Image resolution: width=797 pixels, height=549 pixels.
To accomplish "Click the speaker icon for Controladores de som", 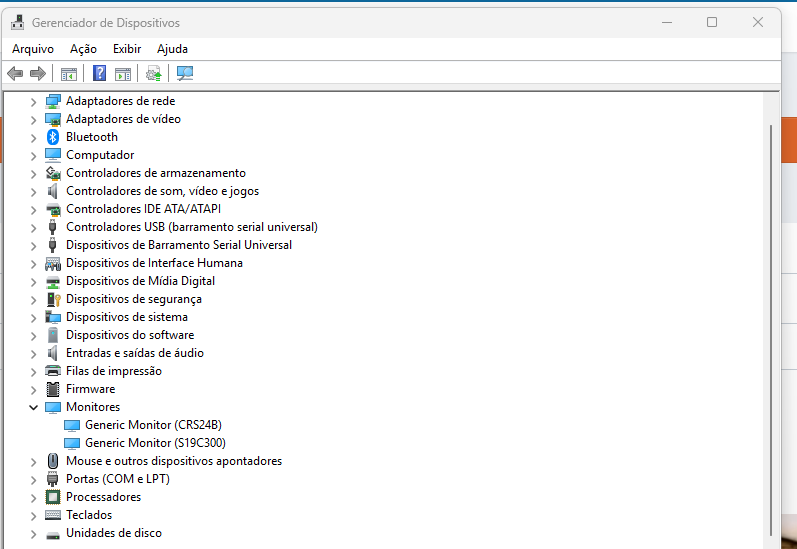I will [x=52, y=191].
